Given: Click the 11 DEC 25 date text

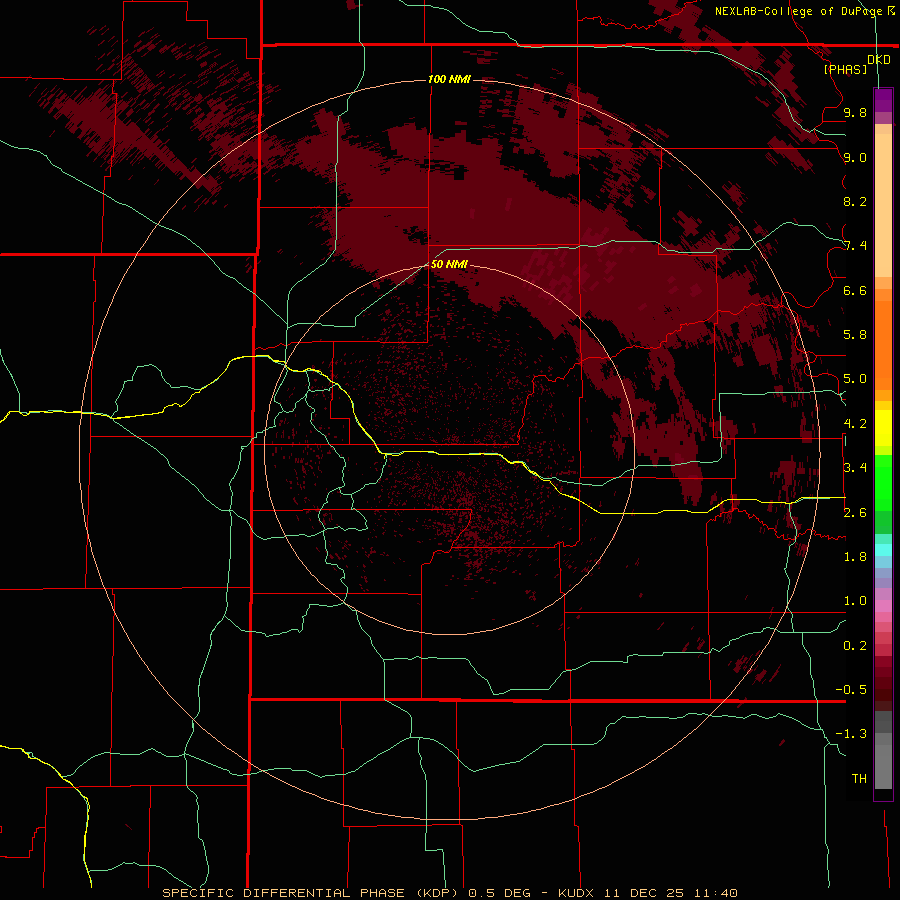Looking at the screenshot, I should coord(645,893).
